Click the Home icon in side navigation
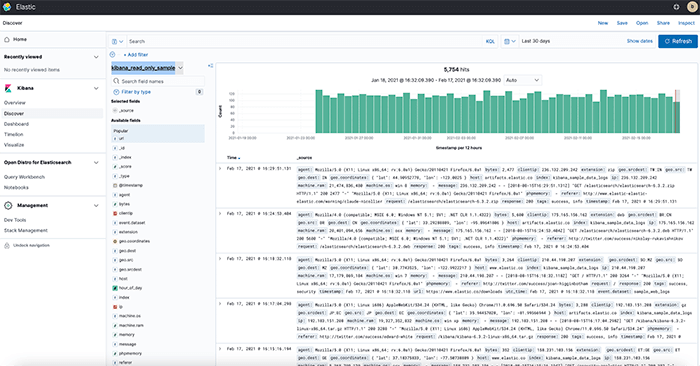 7,39
